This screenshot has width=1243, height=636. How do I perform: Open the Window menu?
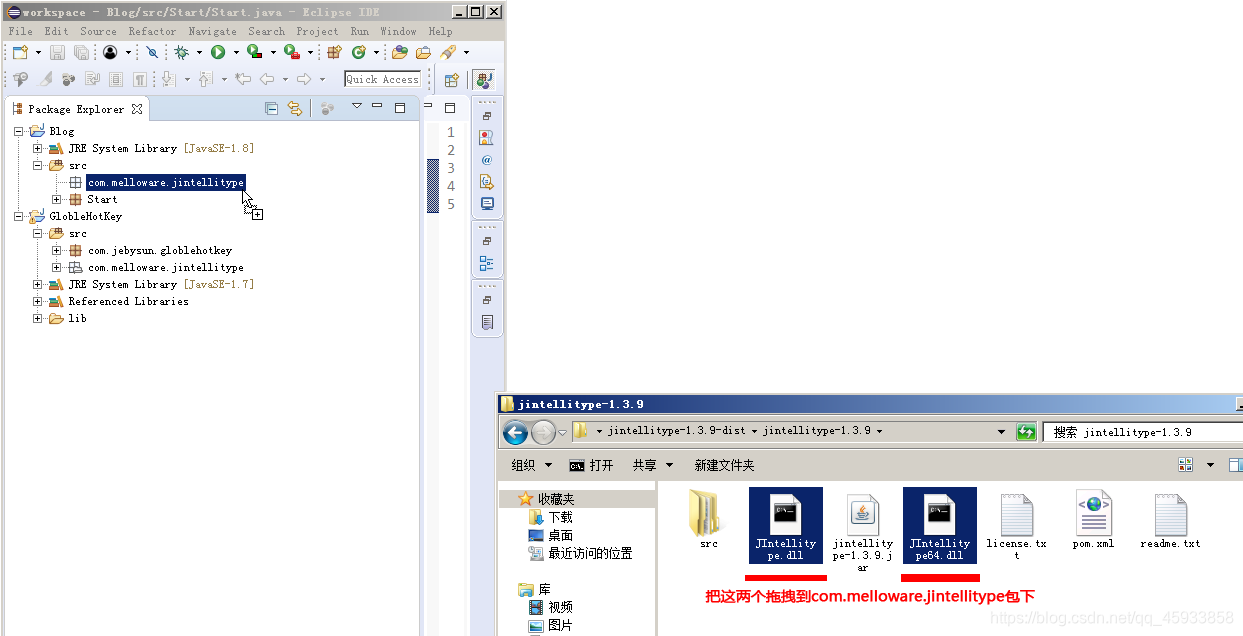point(398,31)
